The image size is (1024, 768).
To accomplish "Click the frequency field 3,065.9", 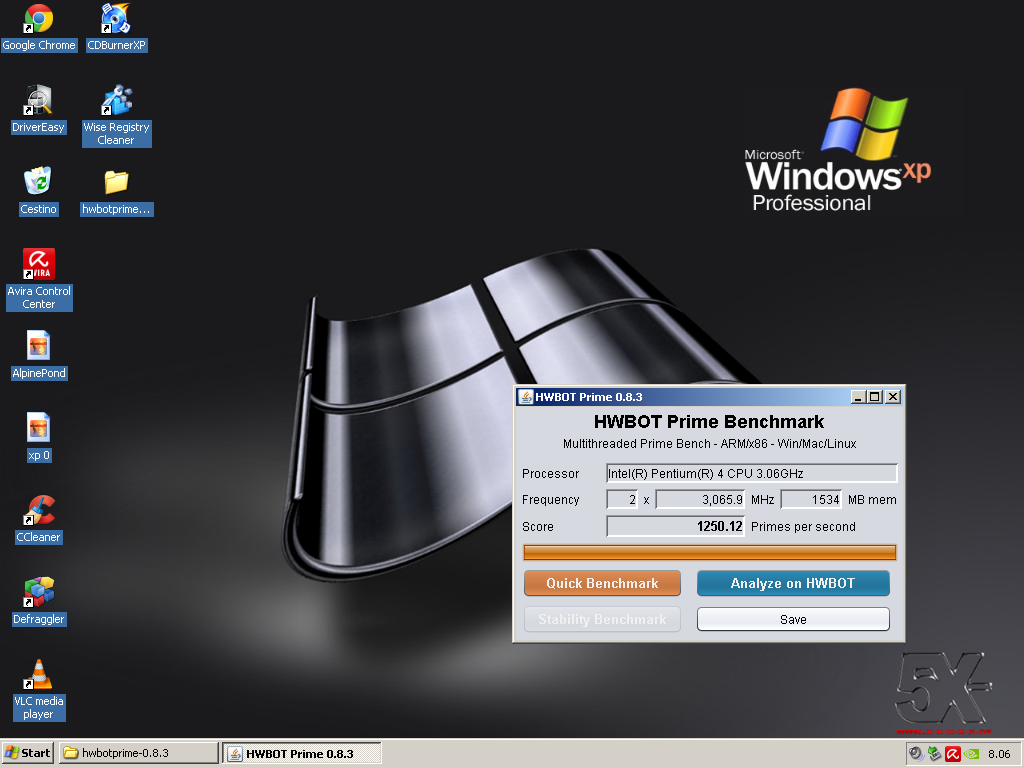I will (x=700, y=500).
